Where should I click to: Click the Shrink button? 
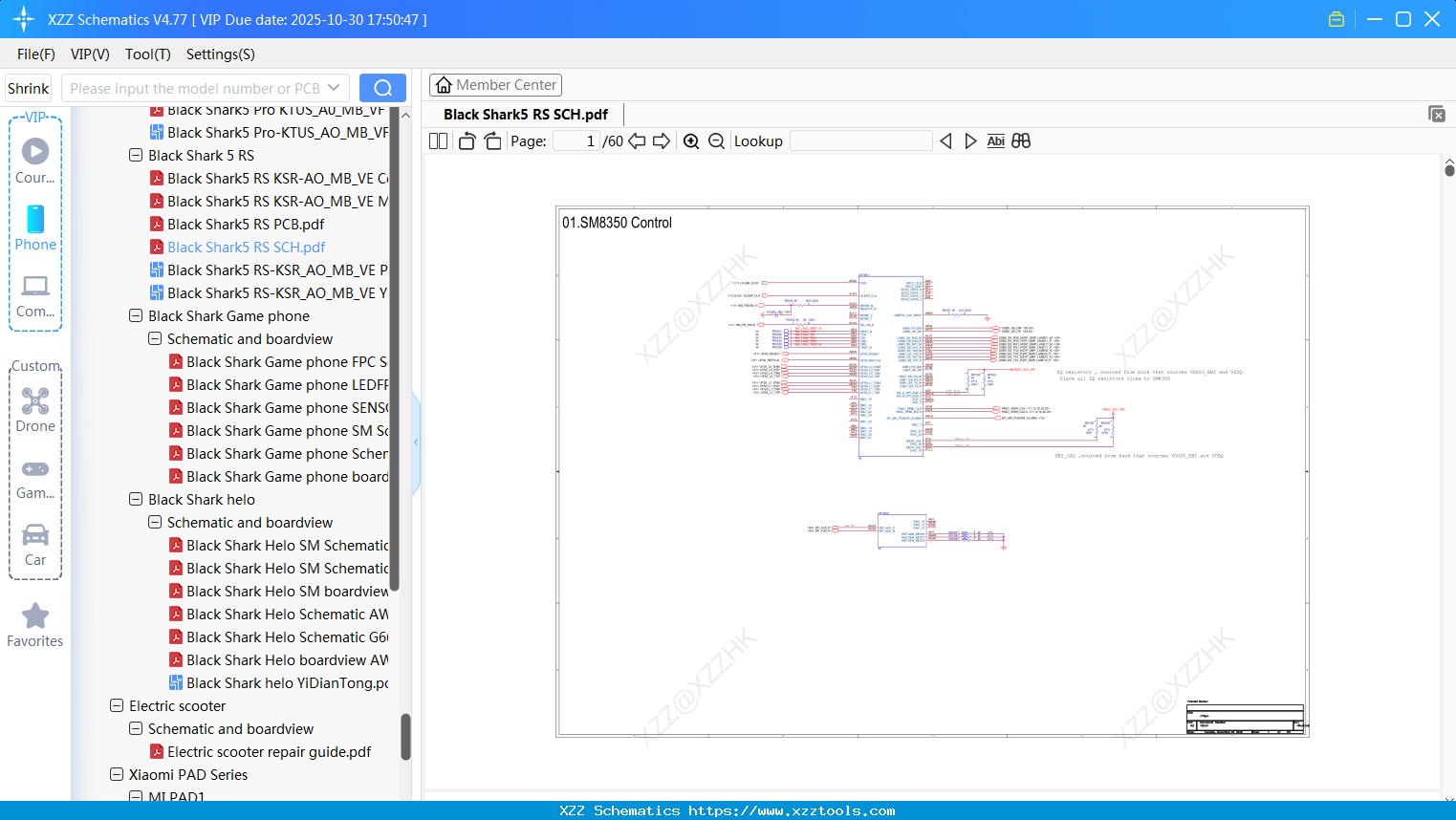click(29, 88)
